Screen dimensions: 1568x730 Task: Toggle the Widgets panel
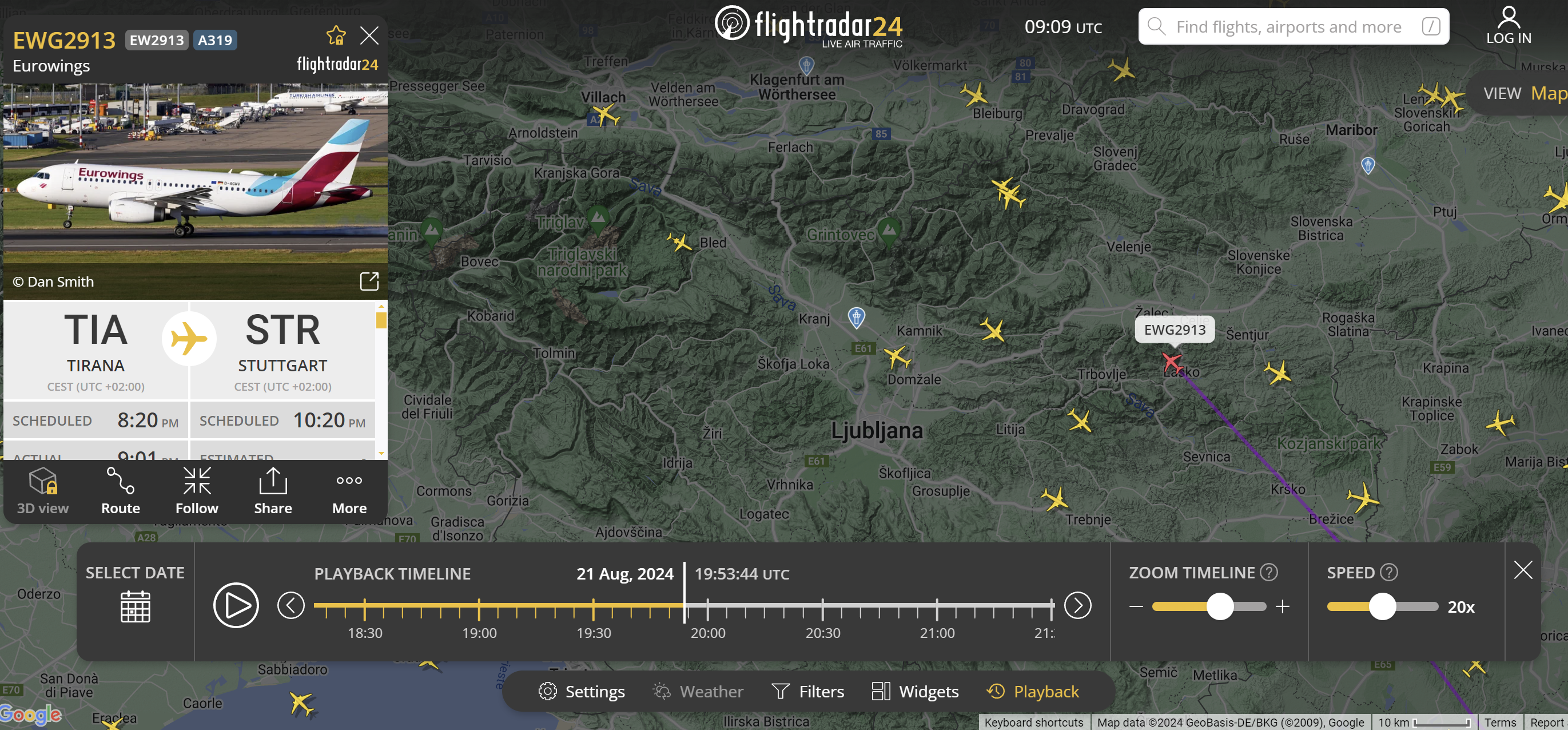915,692
